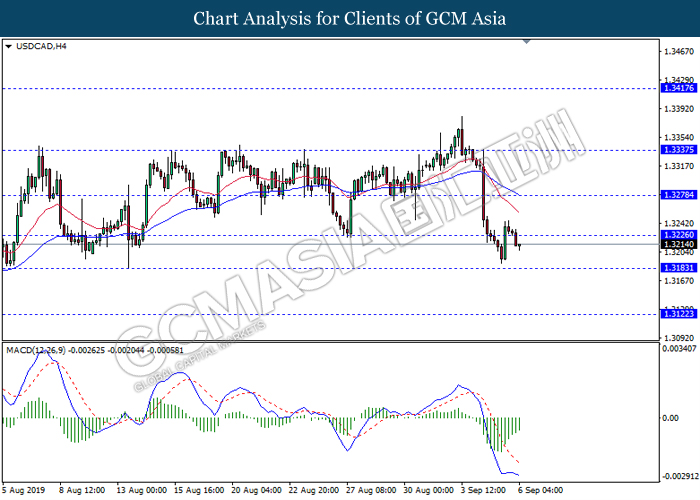Click the USDCAD,H4 chart label
The width and height of the screenshot is (700, 500).
[41, 46]
